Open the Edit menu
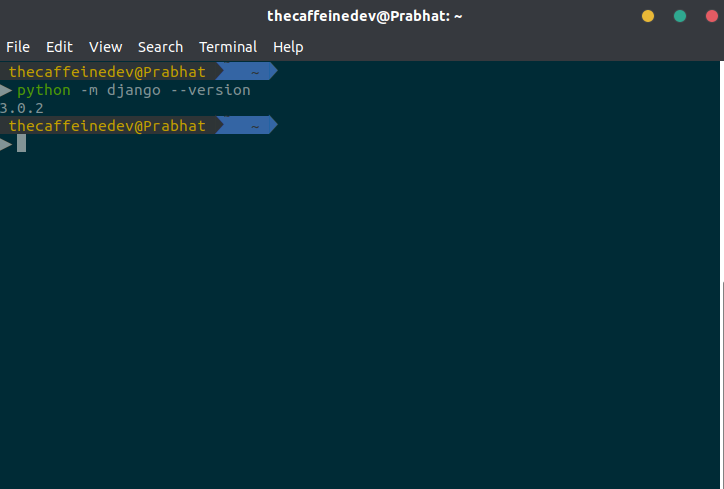 click(59, 47)
